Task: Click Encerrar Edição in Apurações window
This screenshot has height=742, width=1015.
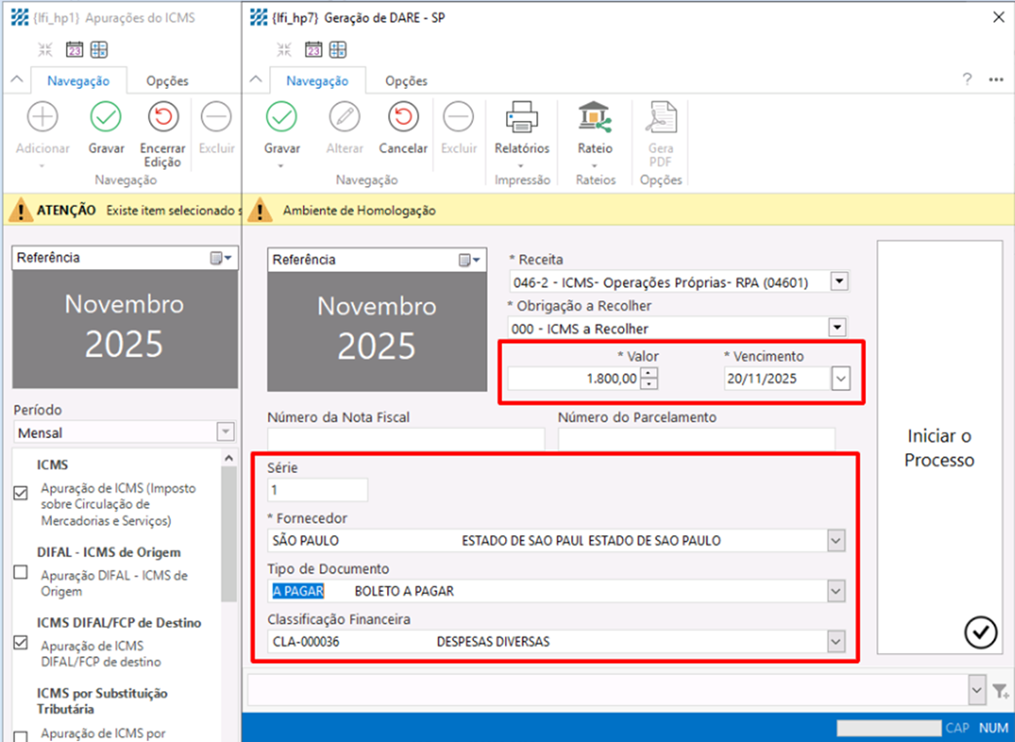Action: point(162,119)
